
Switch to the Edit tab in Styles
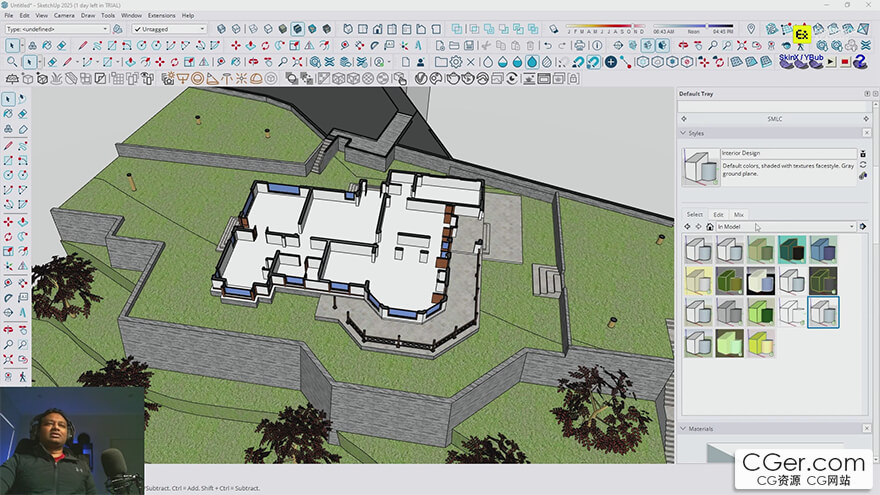click(718, 214)
